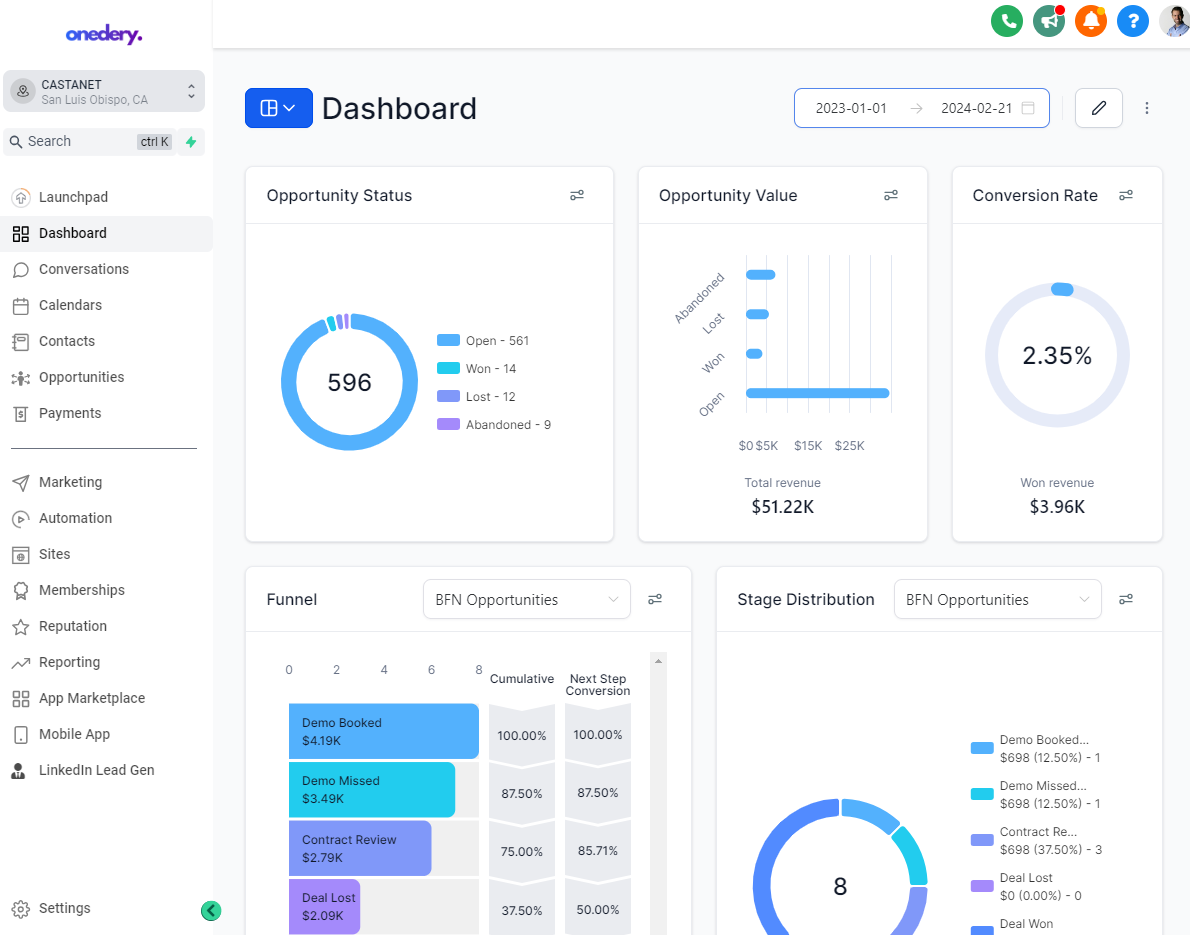Image resolution: width=1190 pixels, height=935 pixels.
Task: Click the 2.35% conversion donut chart
Action: (1057, 355)
